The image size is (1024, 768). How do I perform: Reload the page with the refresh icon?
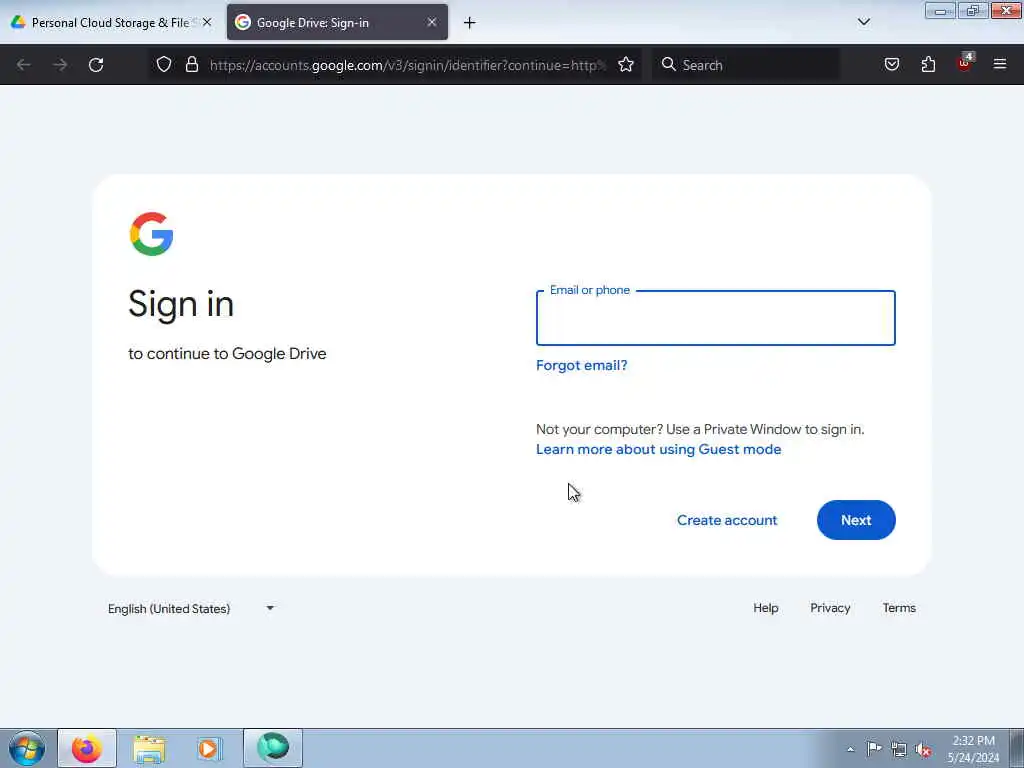[96, 65]
